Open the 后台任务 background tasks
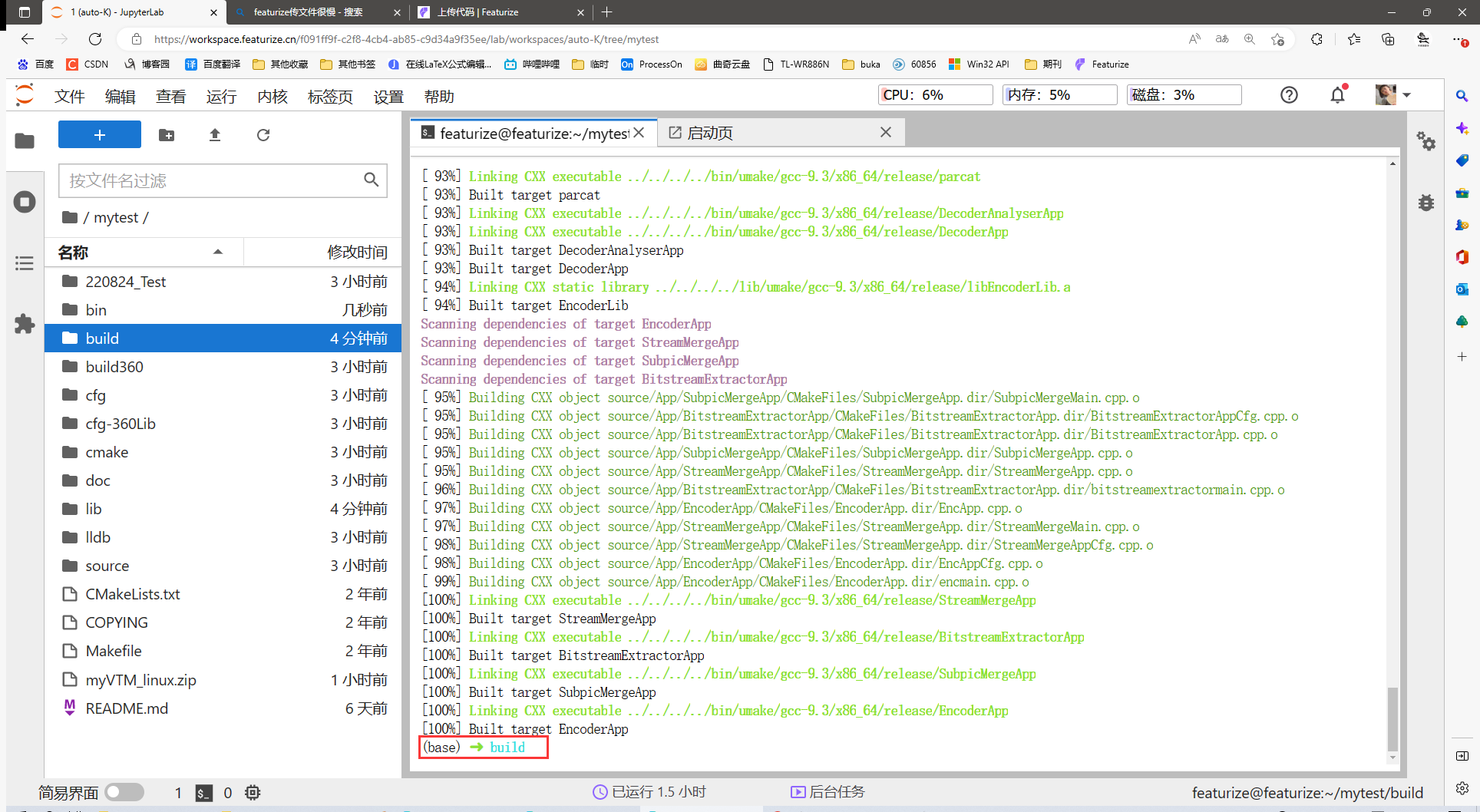The height and width of the screenshot is (812, 1480). (x=828, y=792)
